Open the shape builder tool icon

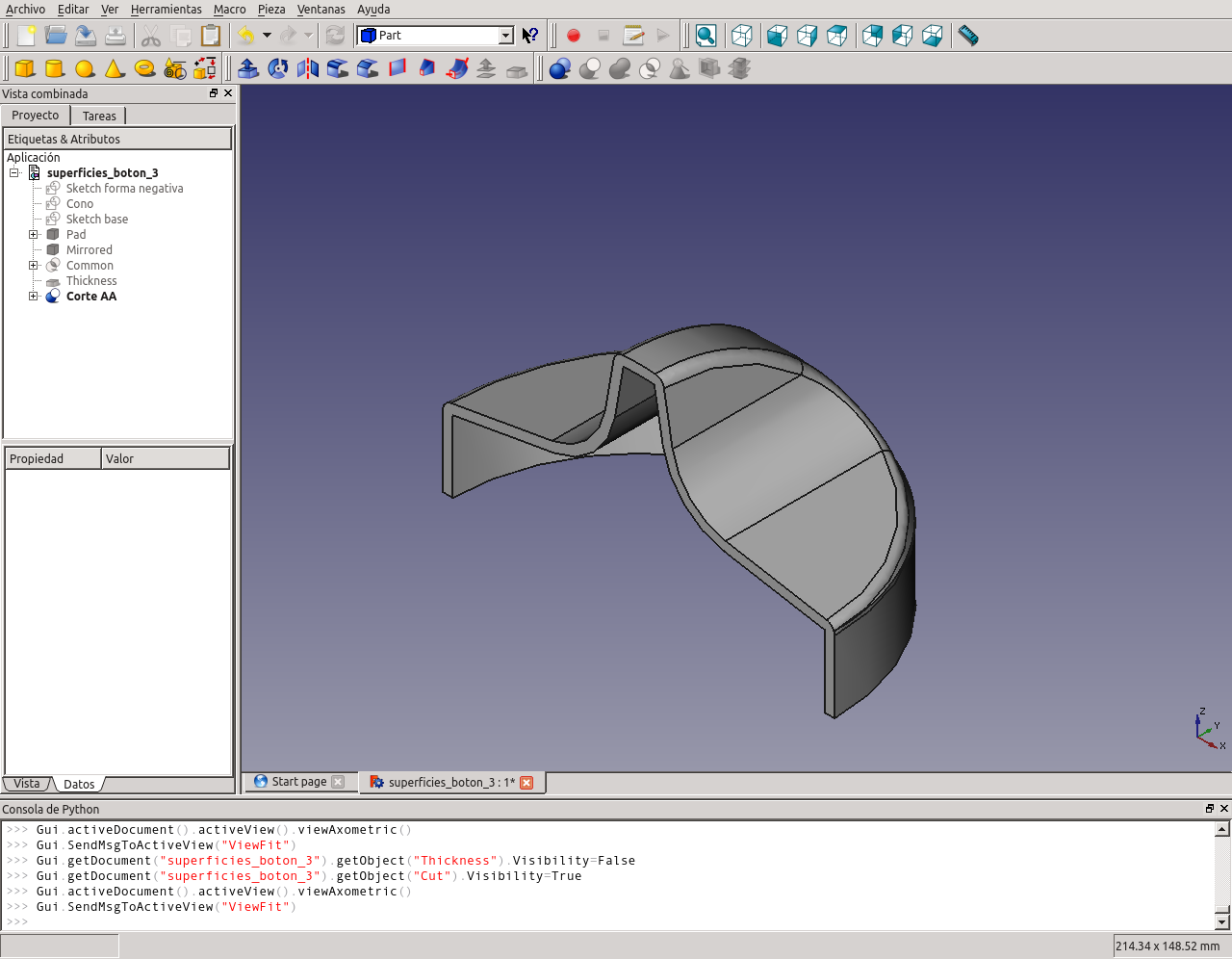[x=205, y=68]
